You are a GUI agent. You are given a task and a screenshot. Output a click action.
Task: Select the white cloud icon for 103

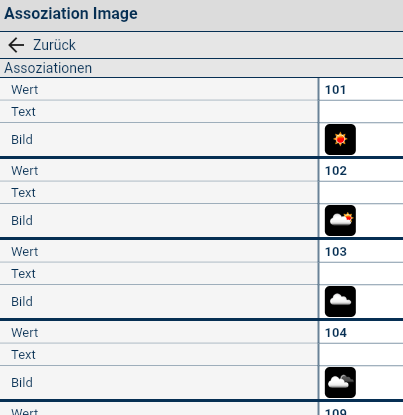point(340,301)
